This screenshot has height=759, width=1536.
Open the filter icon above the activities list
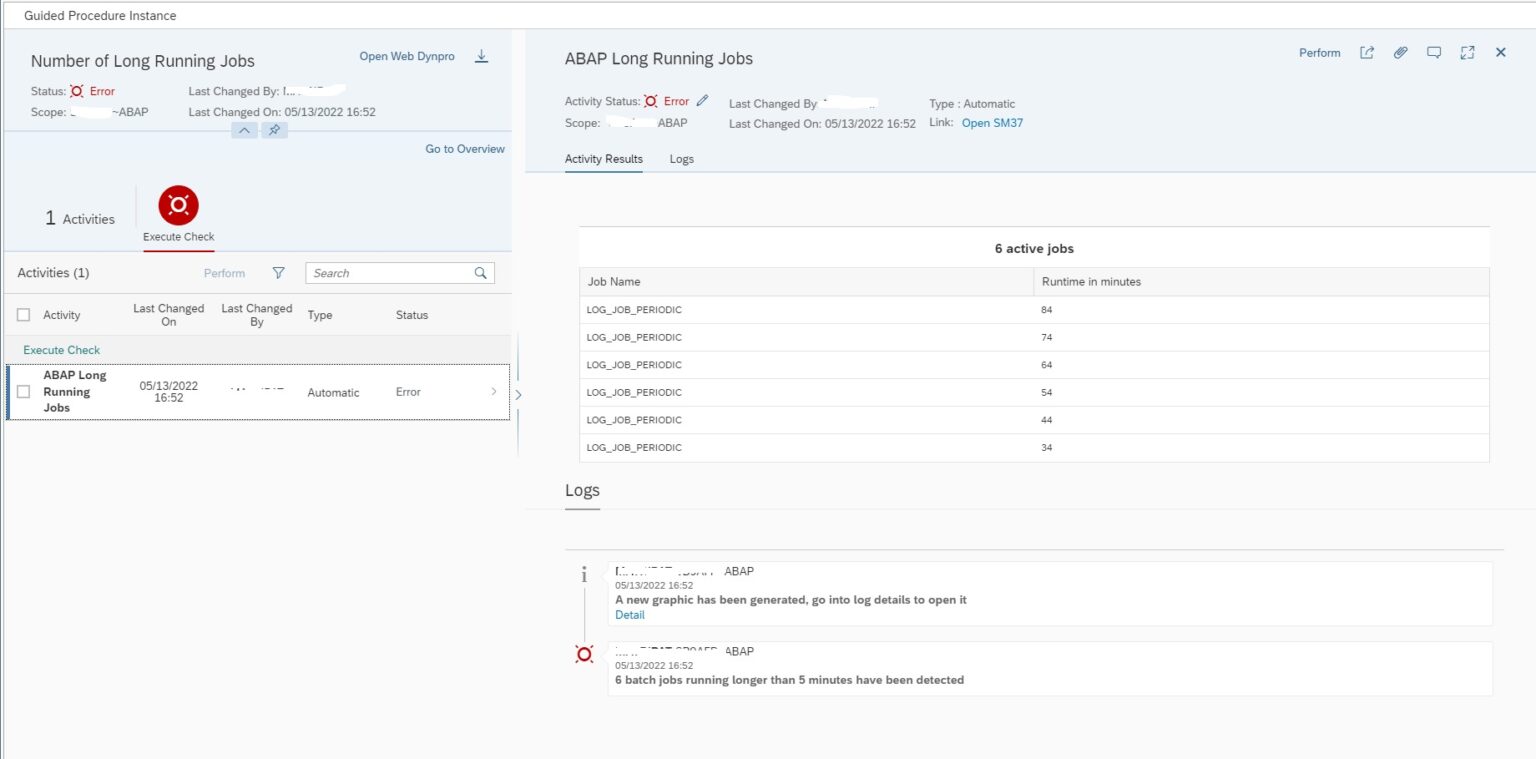(x=278, y=272)
